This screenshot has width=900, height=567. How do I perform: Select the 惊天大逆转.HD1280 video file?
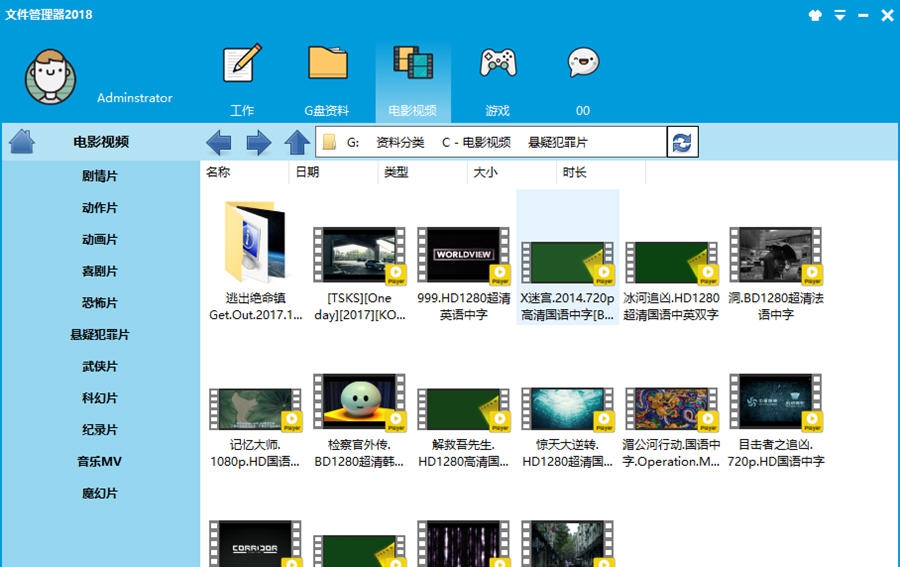pos(568,428)
